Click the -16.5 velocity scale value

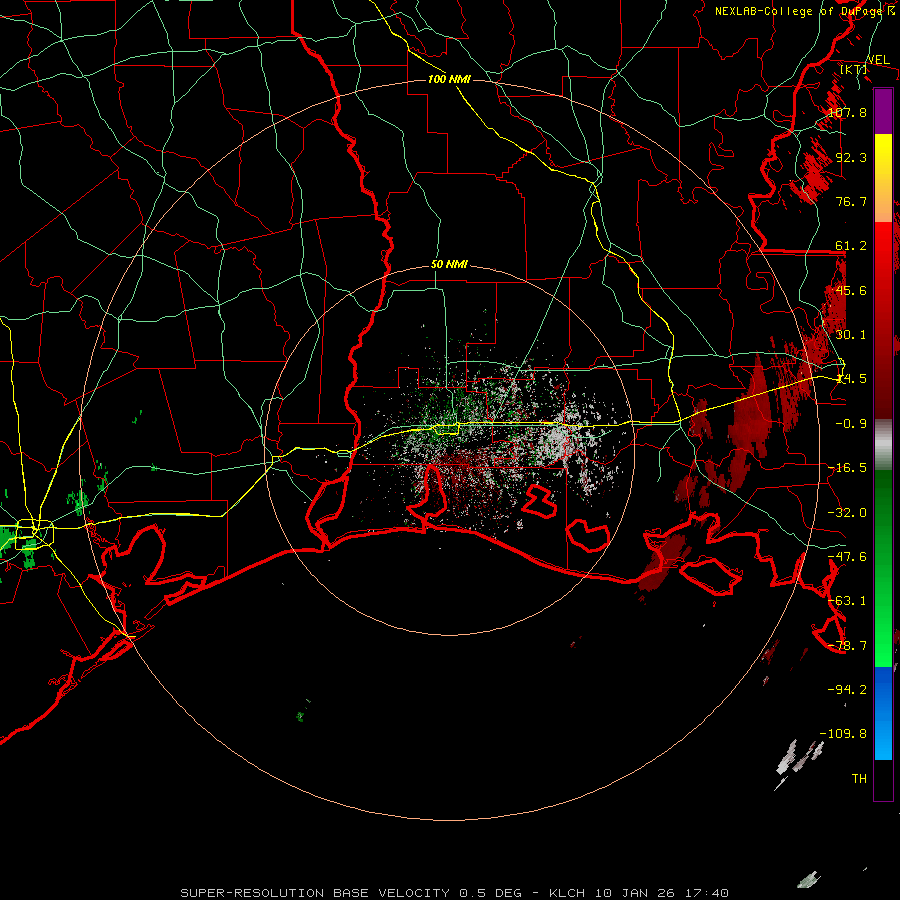847,468
